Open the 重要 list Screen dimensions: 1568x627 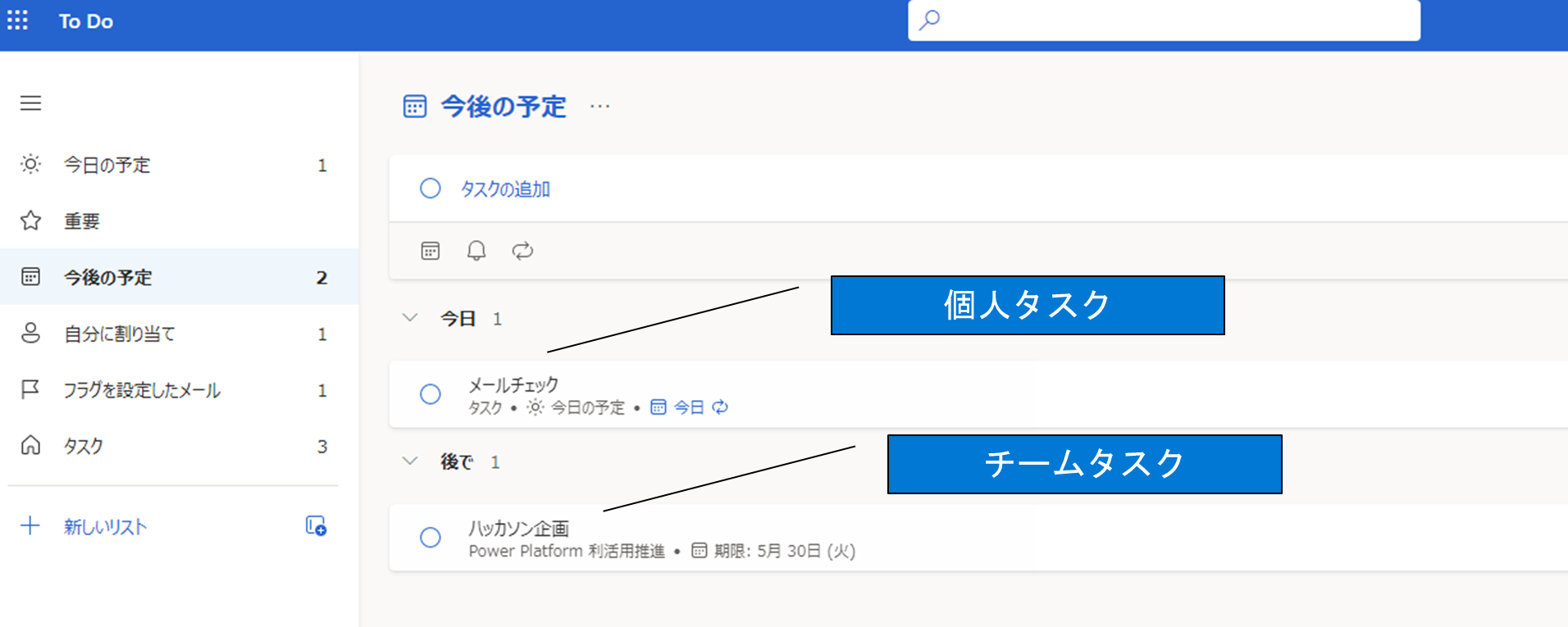click(x=180, y=220)
